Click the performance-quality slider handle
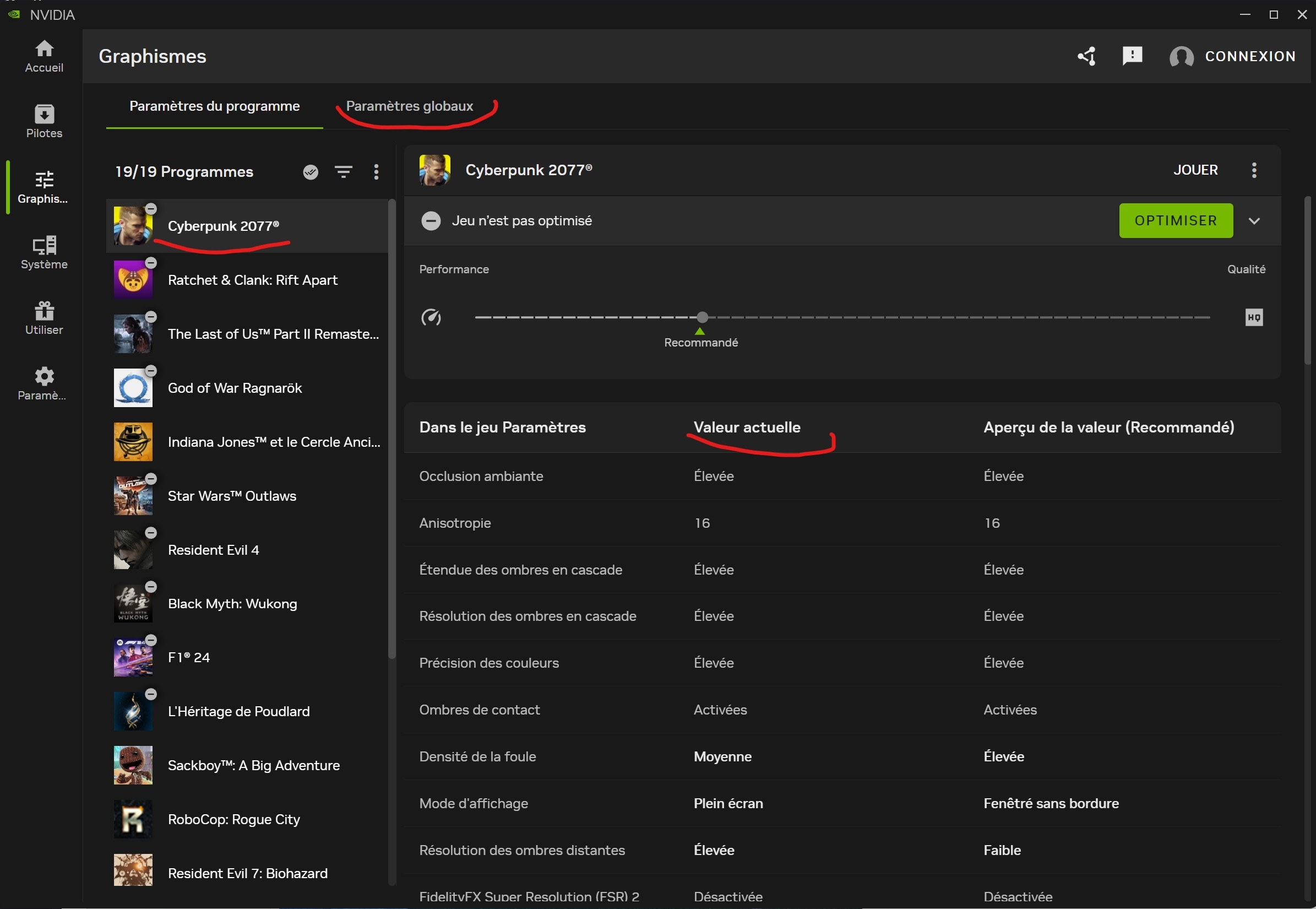 coord(703,317)
